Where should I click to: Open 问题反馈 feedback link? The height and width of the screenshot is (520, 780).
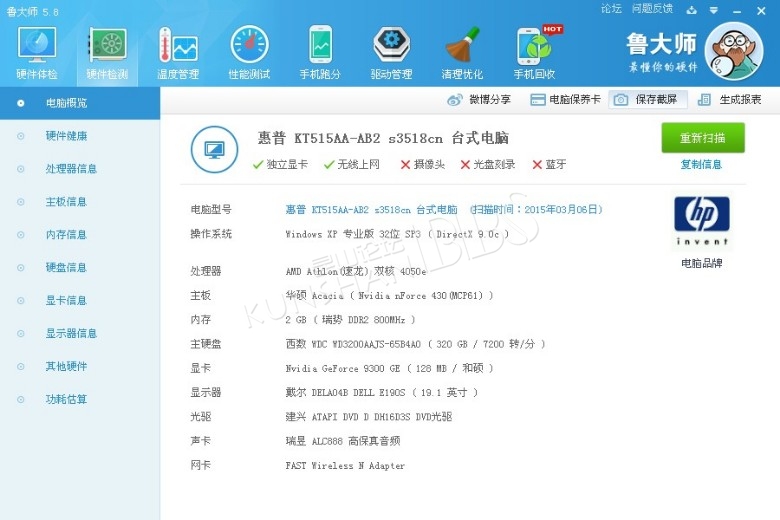click(652, 8)
